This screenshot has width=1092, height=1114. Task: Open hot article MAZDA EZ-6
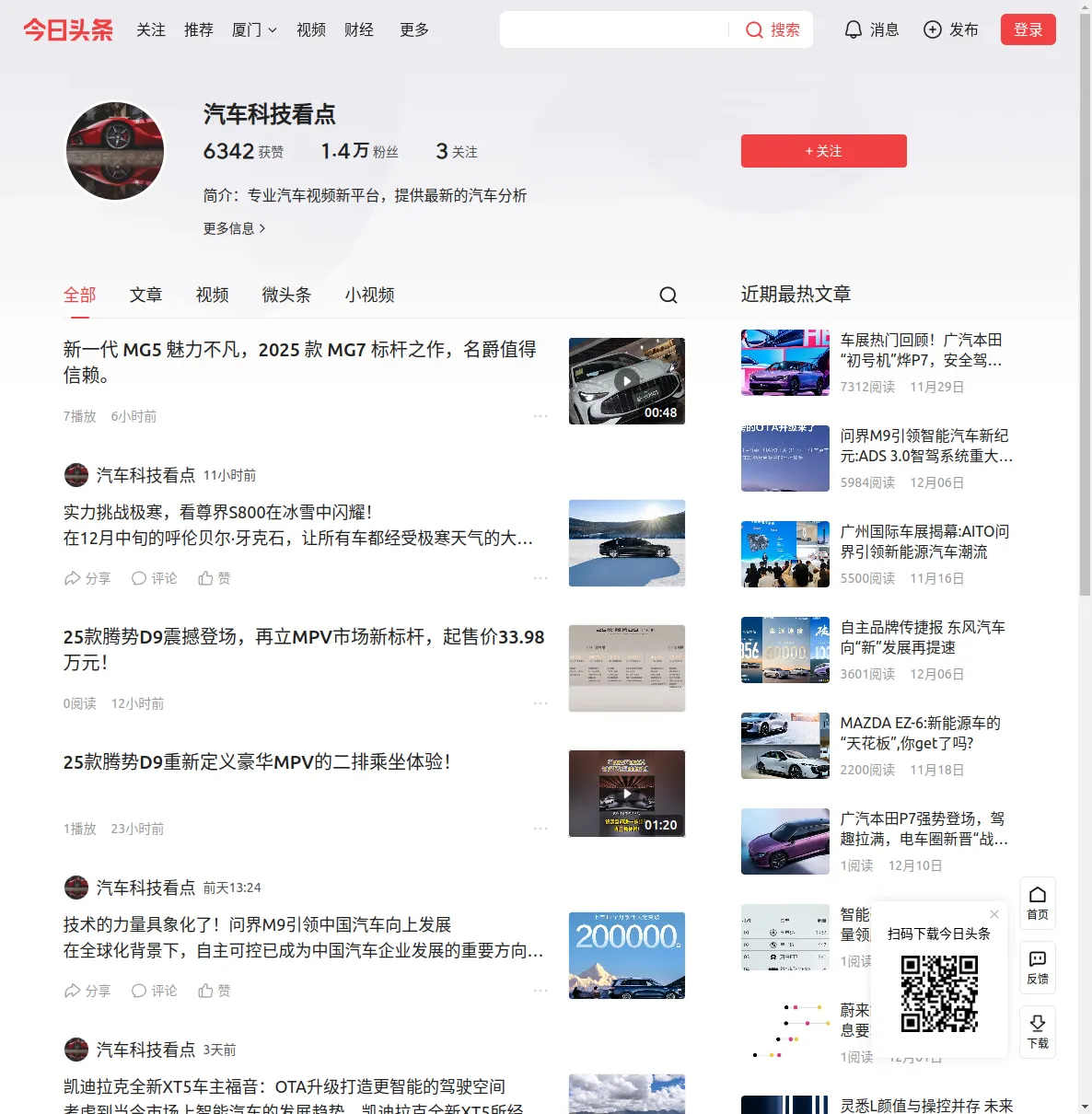click(921, 733)
